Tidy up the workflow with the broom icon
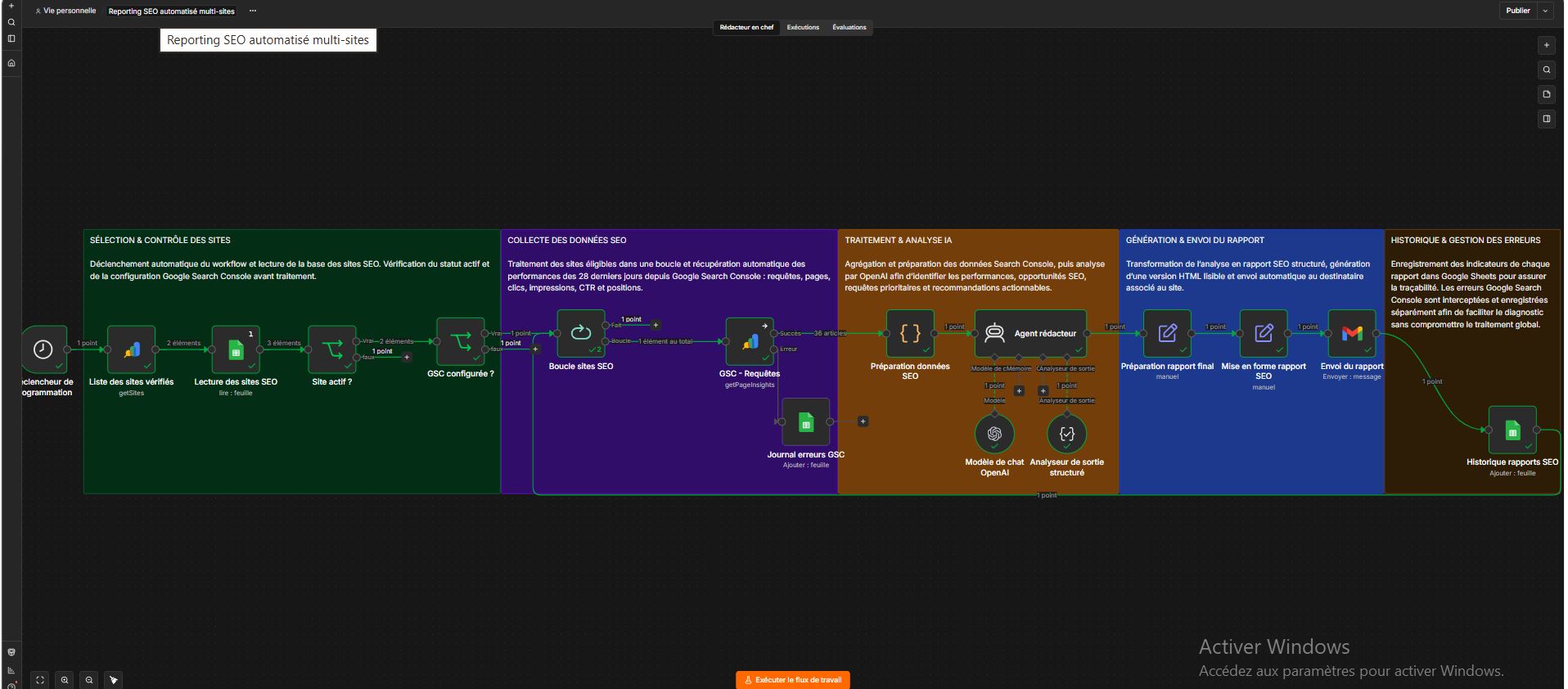The height and width of the screenshot is (689, 1568). (x=114, y=679)
